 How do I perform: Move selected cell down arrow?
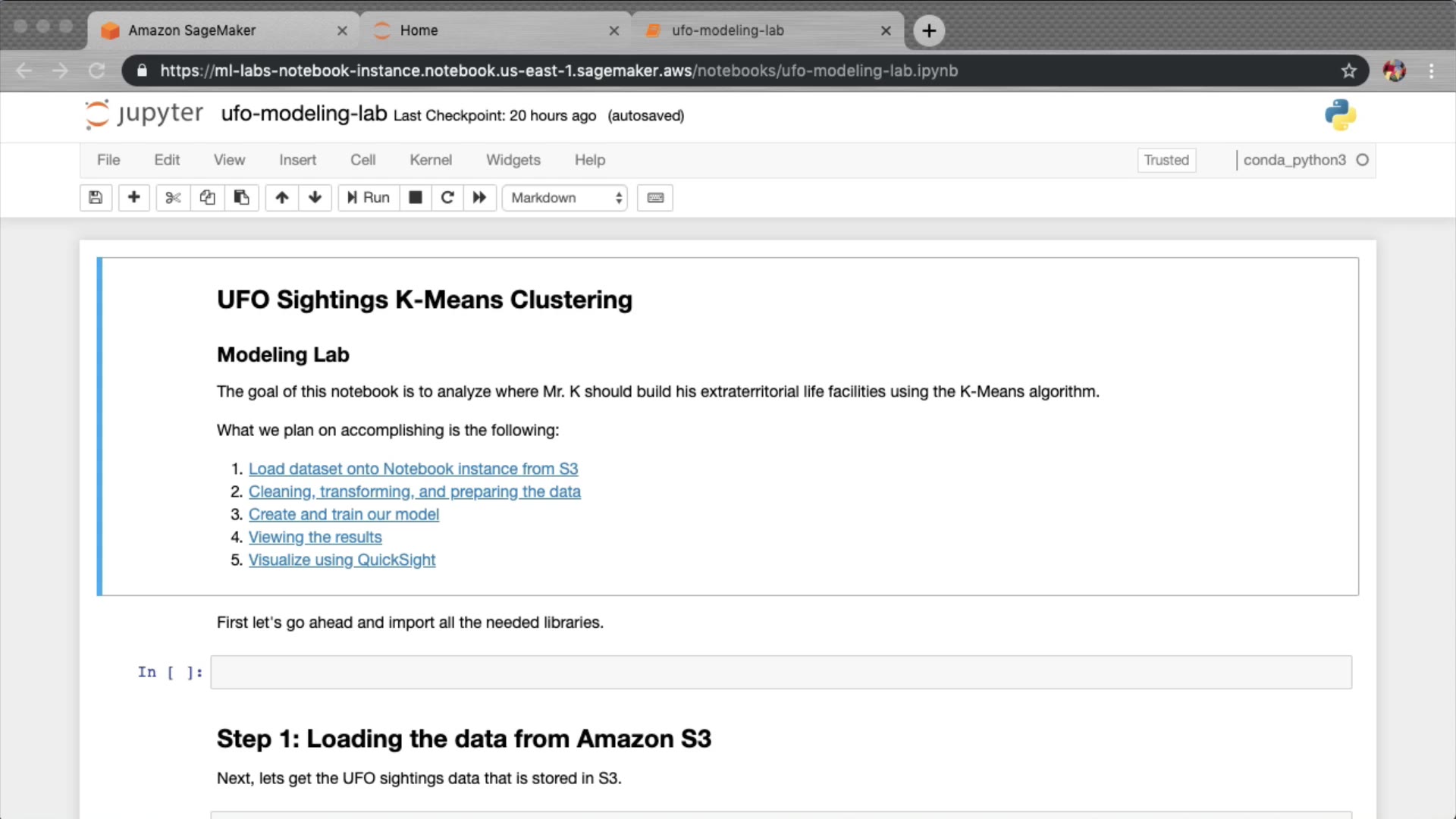coord(315,198)
